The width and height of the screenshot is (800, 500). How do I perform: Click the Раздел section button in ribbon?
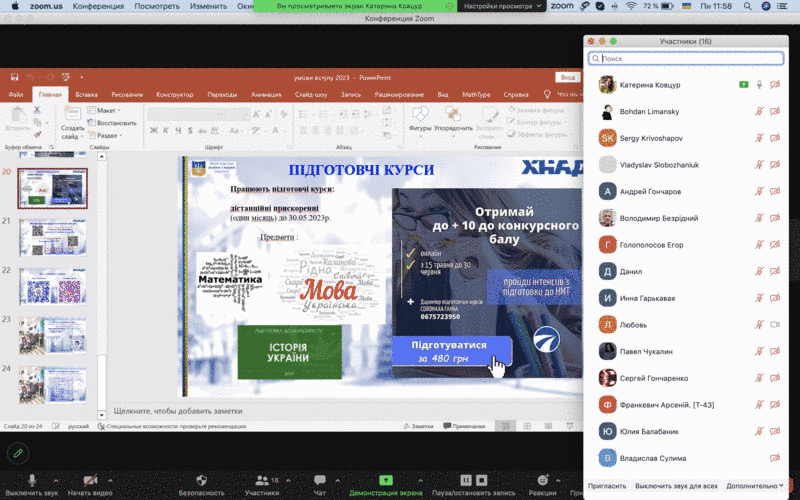[x=106, y=135]
